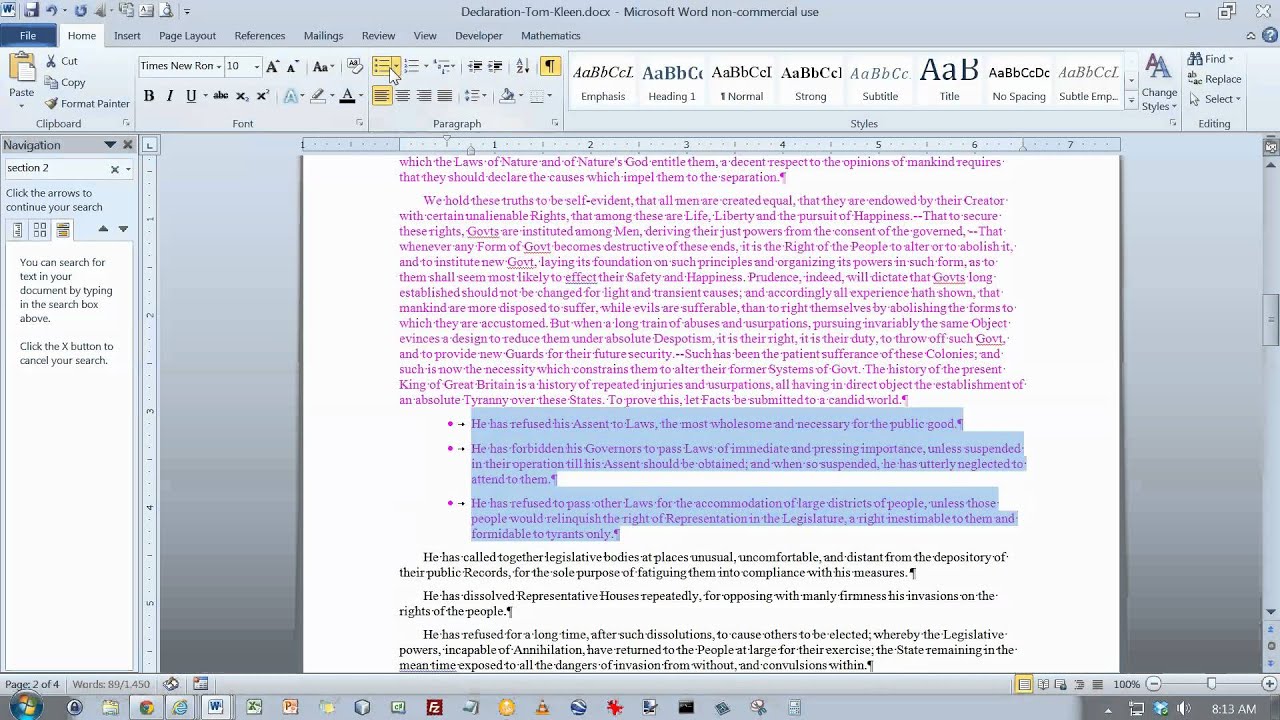The width and height of the screenshot is (1280, 720).
Task: Click the Text Highlight Color marker
Action: [317, 96]
